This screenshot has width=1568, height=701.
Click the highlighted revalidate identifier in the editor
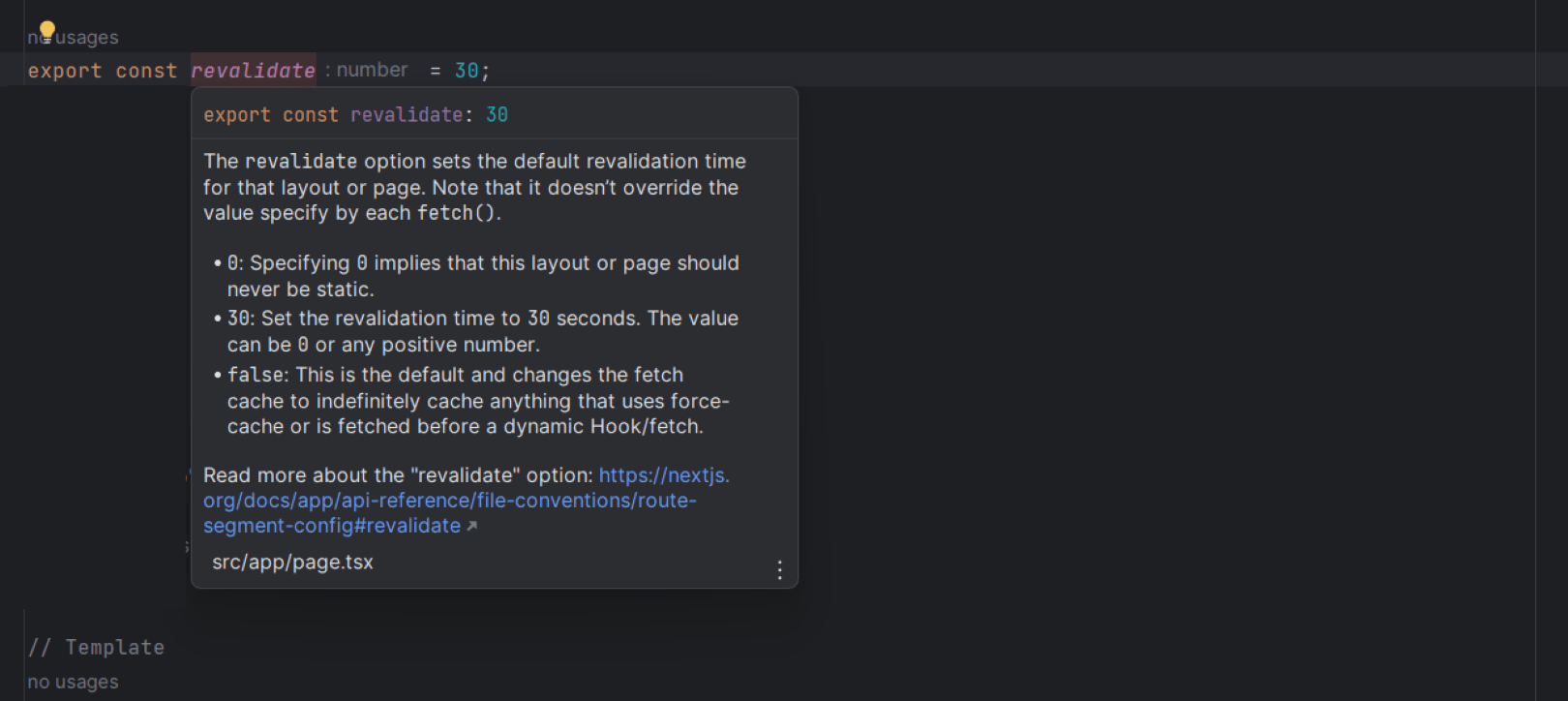[253, 71]
